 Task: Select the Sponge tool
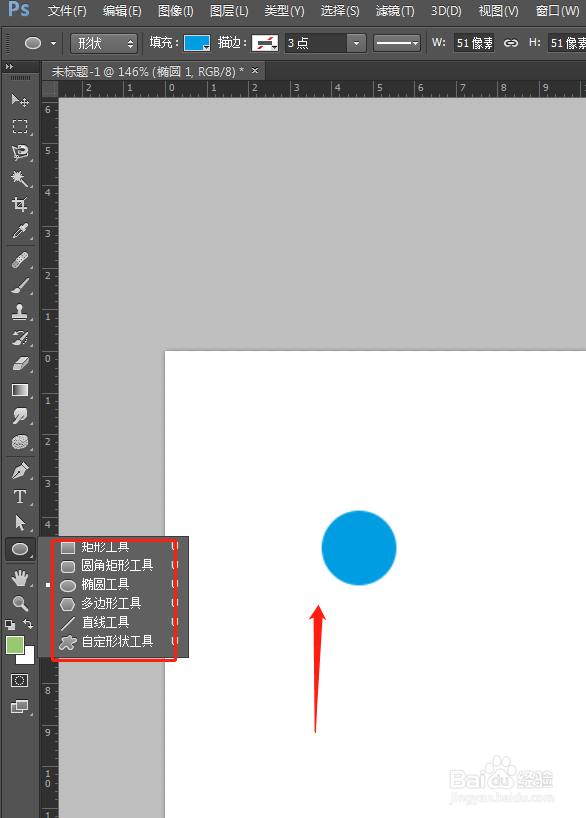[20, 442]
